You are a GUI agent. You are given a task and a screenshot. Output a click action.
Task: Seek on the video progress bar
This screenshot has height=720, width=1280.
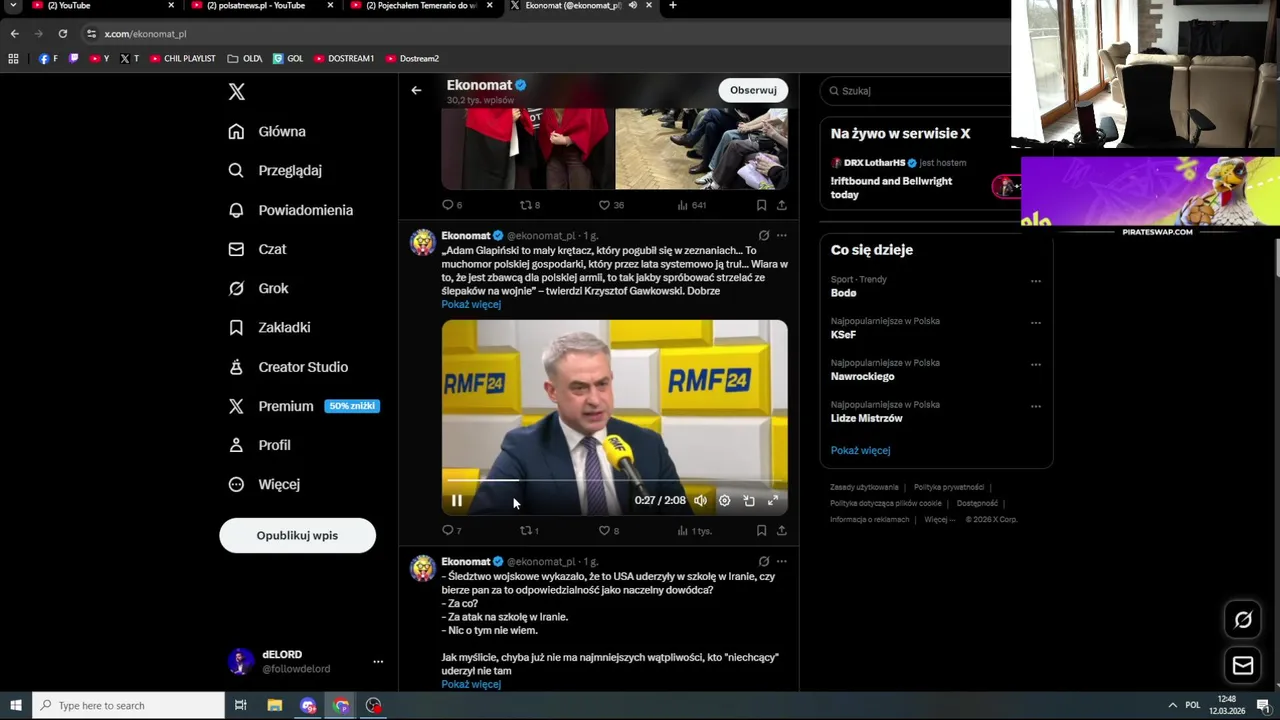[614, 480]
